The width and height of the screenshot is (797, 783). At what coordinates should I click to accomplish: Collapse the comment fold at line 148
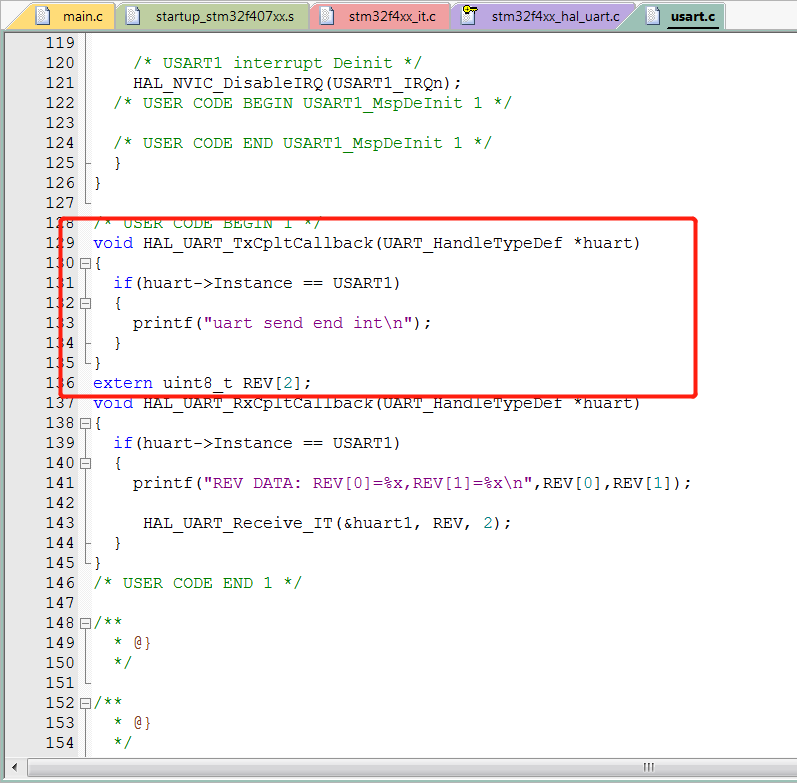[85, 623]
